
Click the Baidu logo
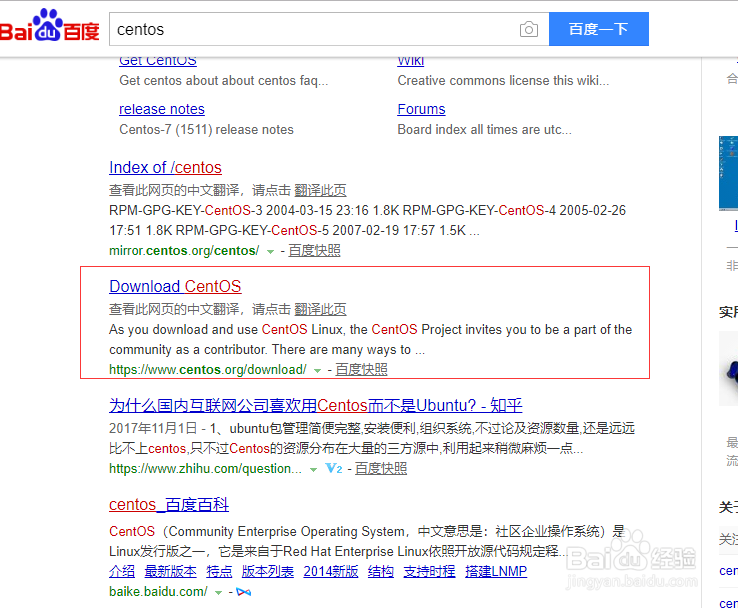click(49, 25)
